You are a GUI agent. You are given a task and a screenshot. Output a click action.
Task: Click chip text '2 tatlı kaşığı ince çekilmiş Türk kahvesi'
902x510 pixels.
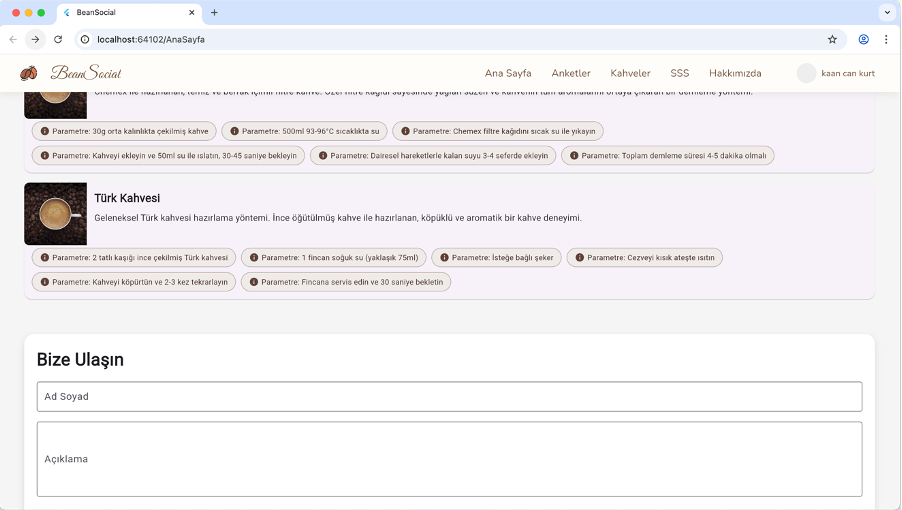[x=160, y=258]
